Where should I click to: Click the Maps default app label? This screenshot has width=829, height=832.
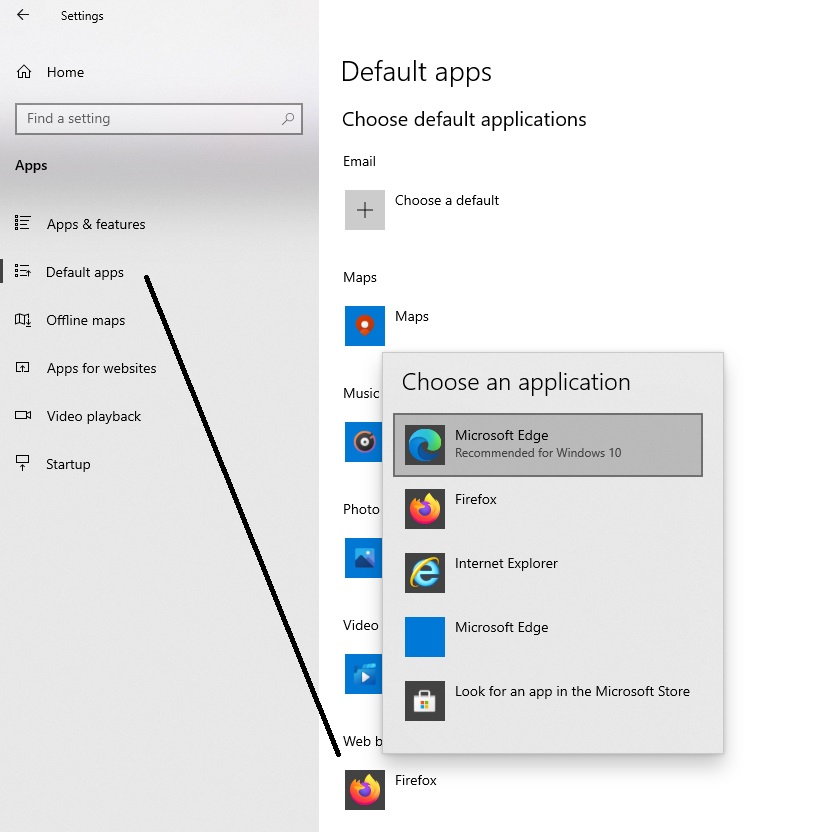coord(412,316)
